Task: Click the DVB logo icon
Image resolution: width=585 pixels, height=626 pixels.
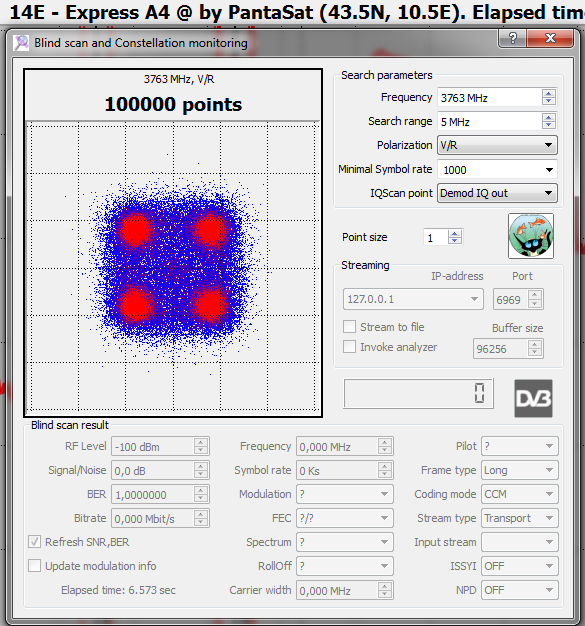Action: tap(533, 398)
